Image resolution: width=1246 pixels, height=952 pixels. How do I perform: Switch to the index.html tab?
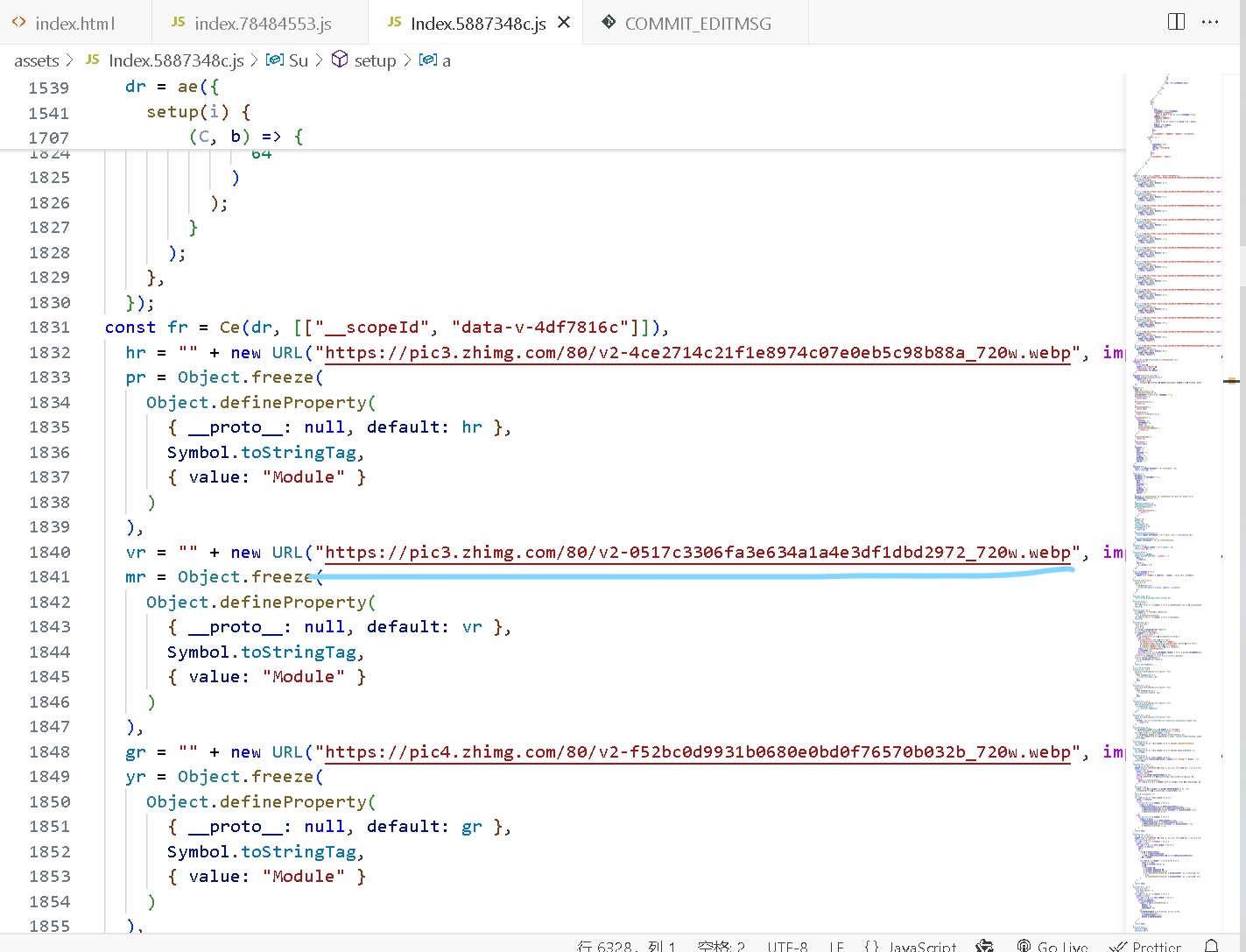coord(75,24)
